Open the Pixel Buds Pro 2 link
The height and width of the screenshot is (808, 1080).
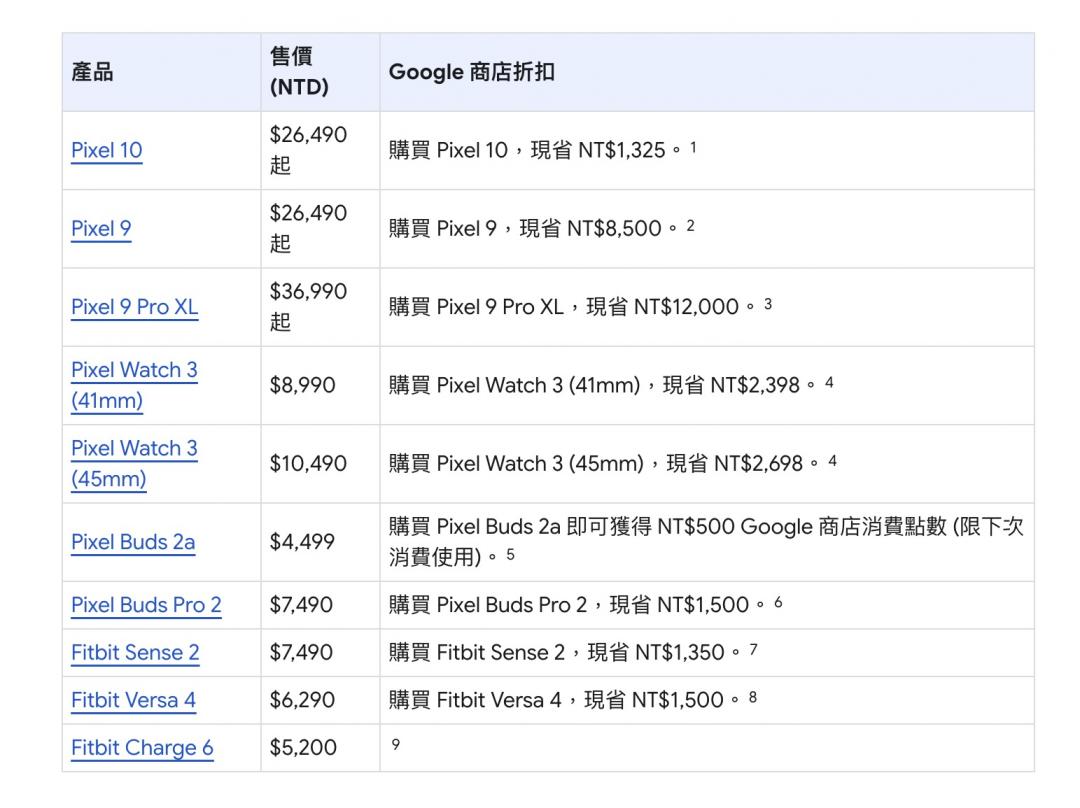pyautogui.click(x=147, y=605)
